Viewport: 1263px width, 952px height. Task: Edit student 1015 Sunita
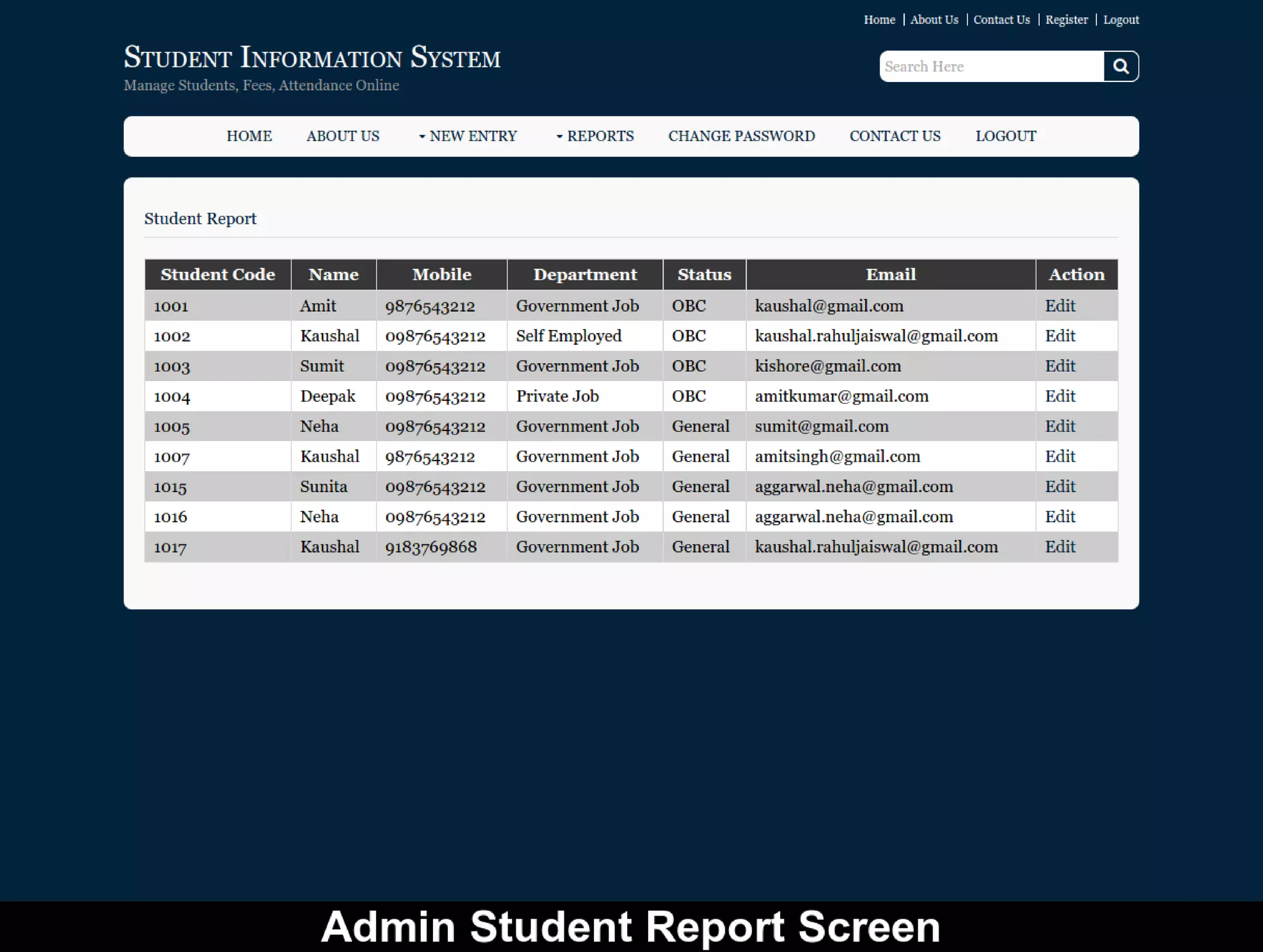pyautogui.click(x=1060, y=486)
